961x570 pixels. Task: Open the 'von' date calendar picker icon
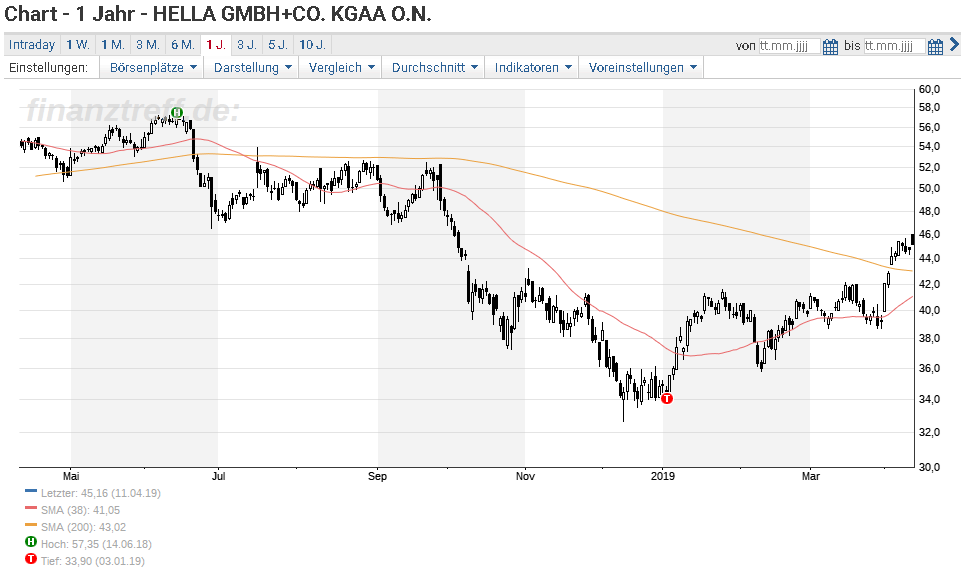[830, 46]
